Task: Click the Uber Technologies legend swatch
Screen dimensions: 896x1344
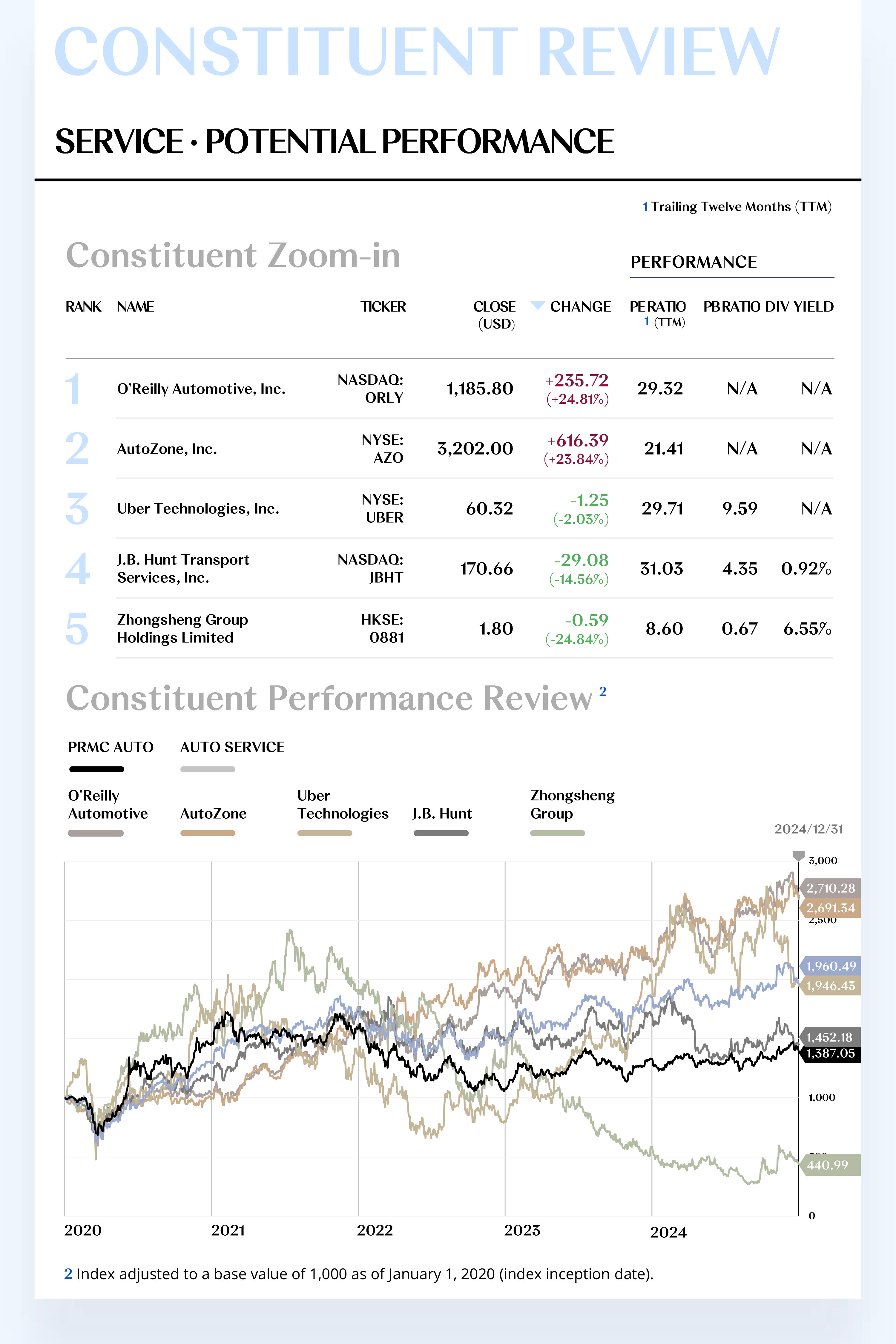Action: tap(325, 833)
